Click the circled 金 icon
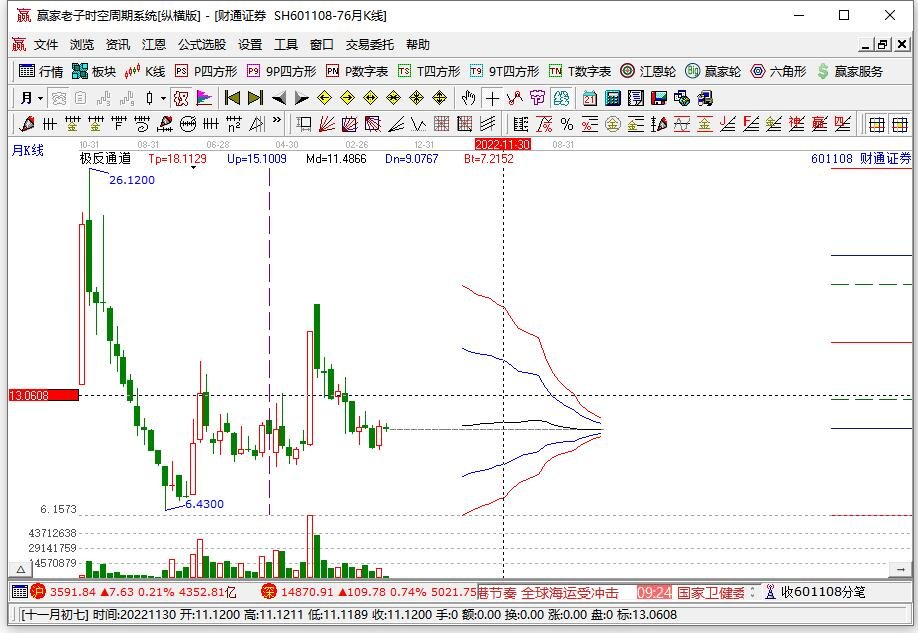 [613, 124]
